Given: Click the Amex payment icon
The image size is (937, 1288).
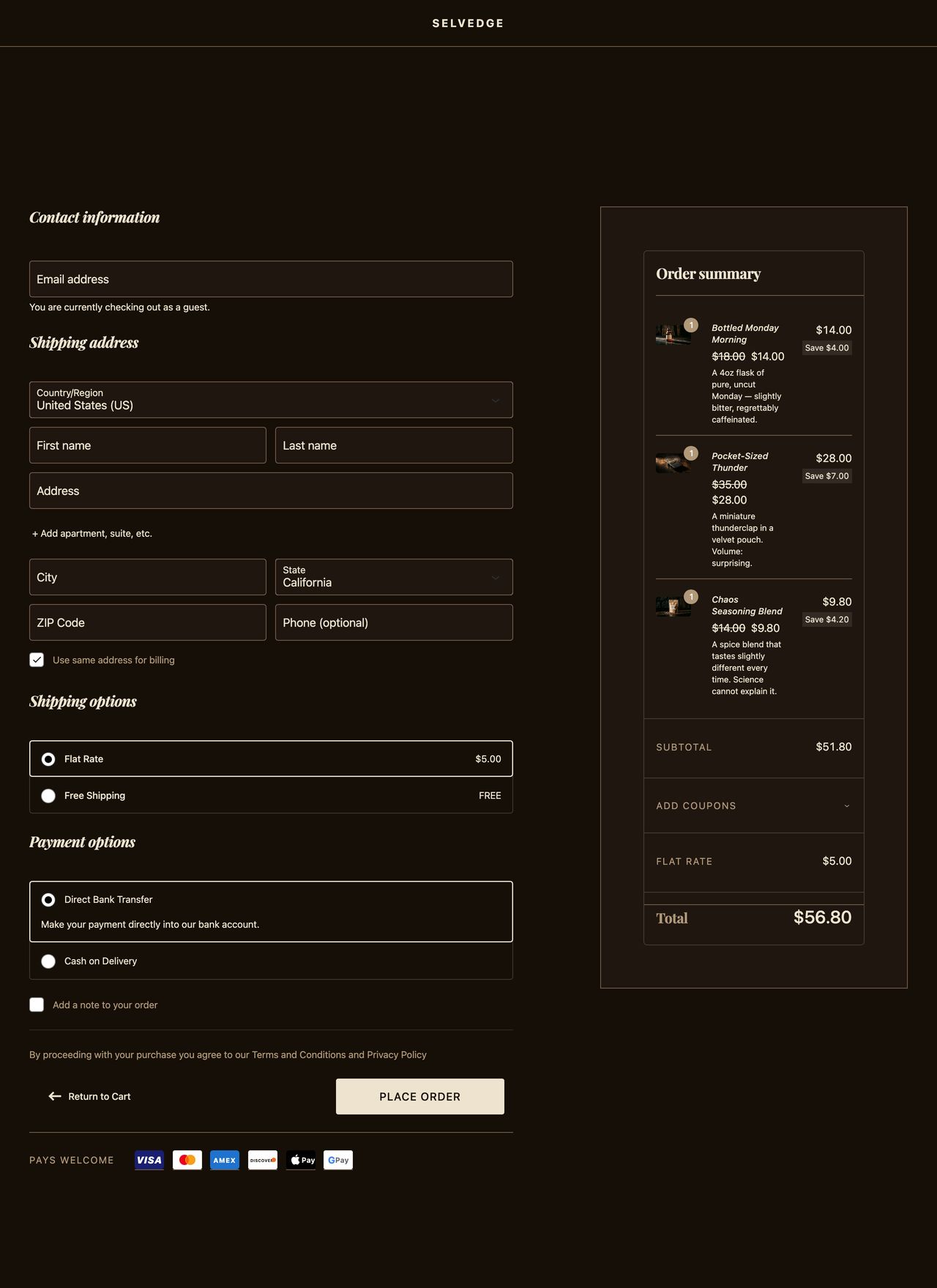Looking at the screenshot, I should pos(225,1160).
